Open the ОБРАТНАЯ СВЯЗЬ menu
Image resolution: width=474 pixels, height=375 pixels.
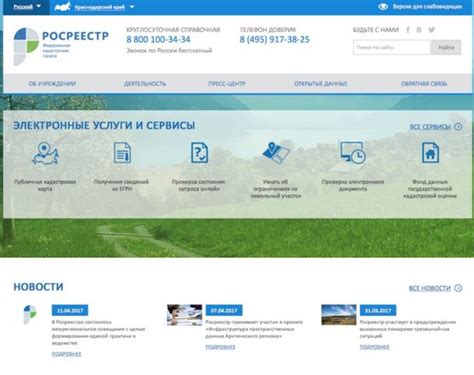[x=424, y=84]
